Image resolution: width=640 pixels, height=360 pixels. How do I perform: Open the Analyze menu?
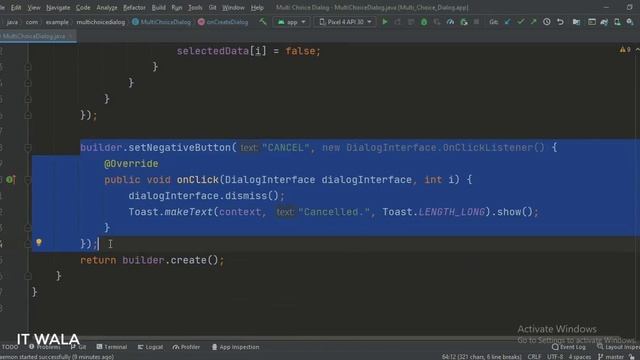107,7
